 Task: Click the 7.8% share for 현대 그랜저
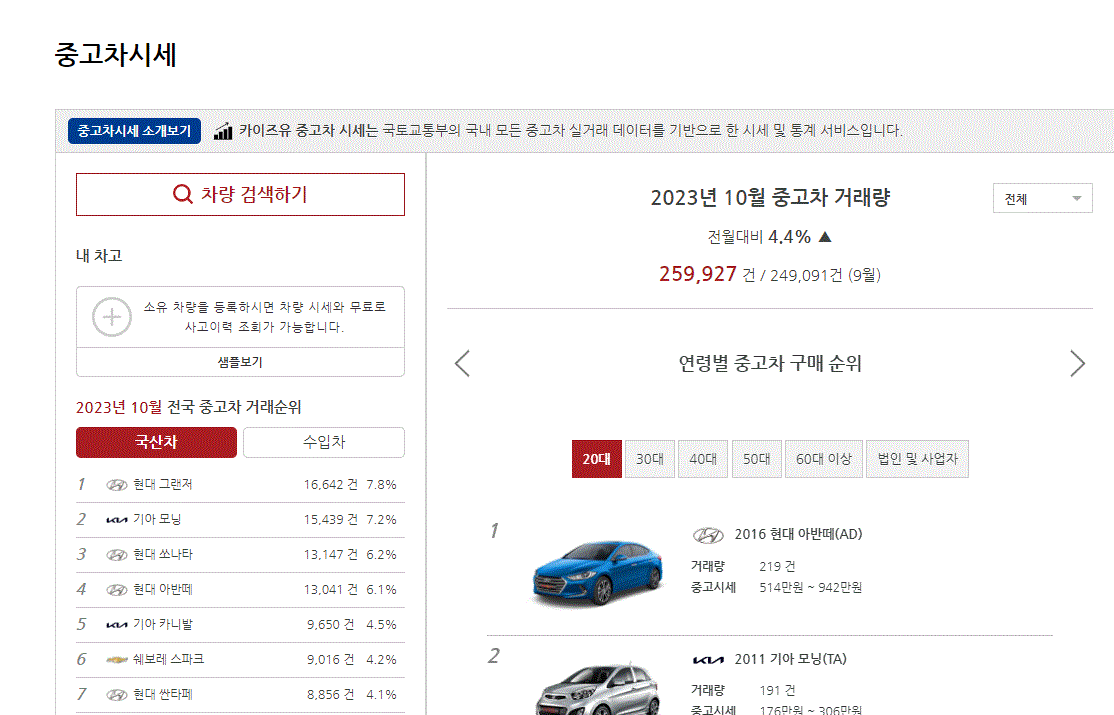pos(382,485)
